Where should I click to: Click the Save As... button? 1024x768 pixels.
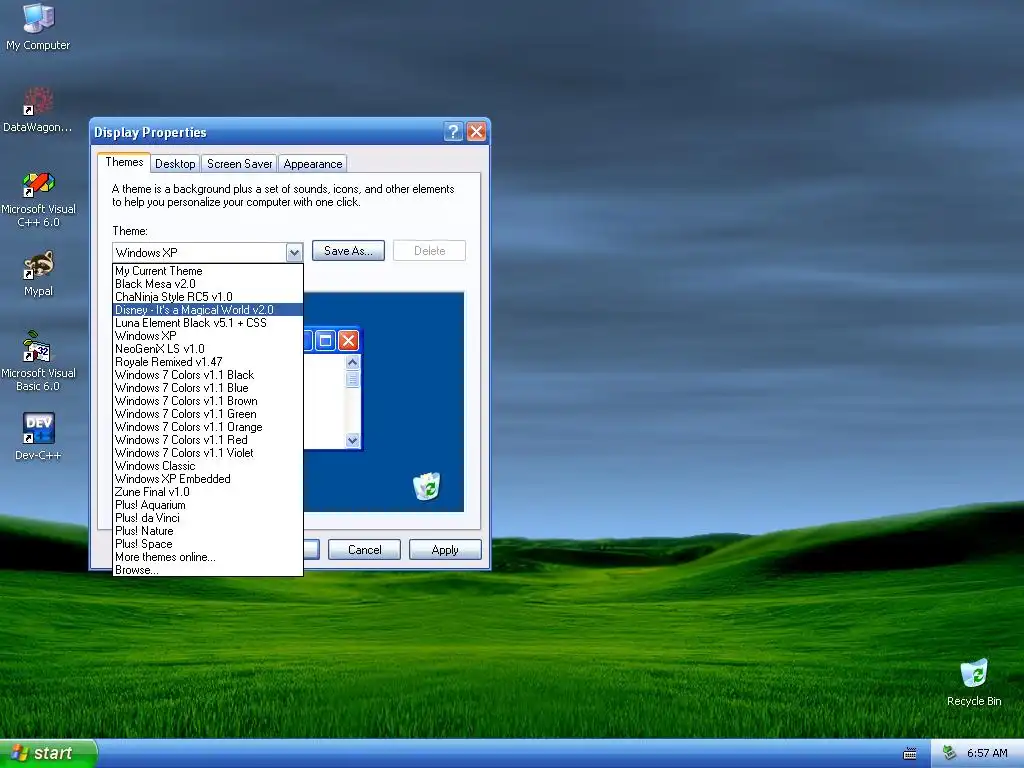[348, 251]
